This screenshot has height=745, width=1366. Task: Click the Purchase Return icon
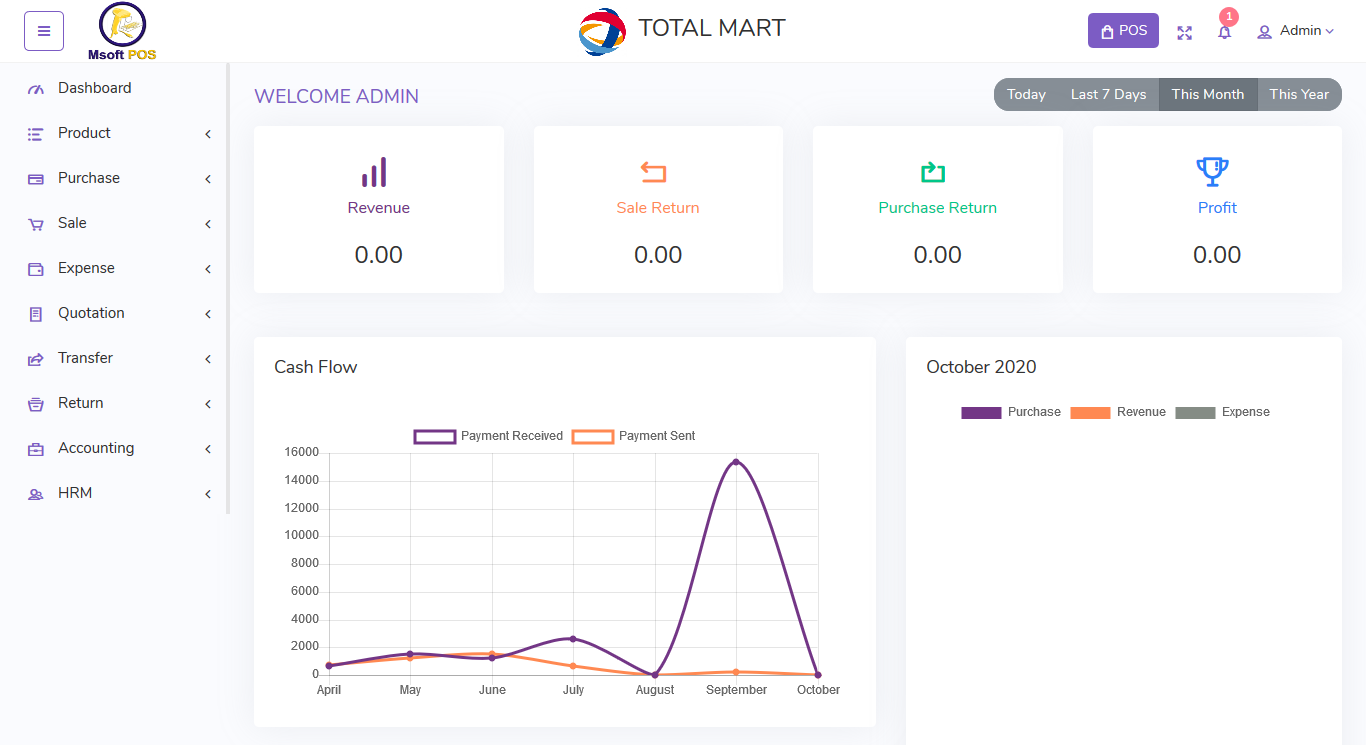[x=933, y=172]
